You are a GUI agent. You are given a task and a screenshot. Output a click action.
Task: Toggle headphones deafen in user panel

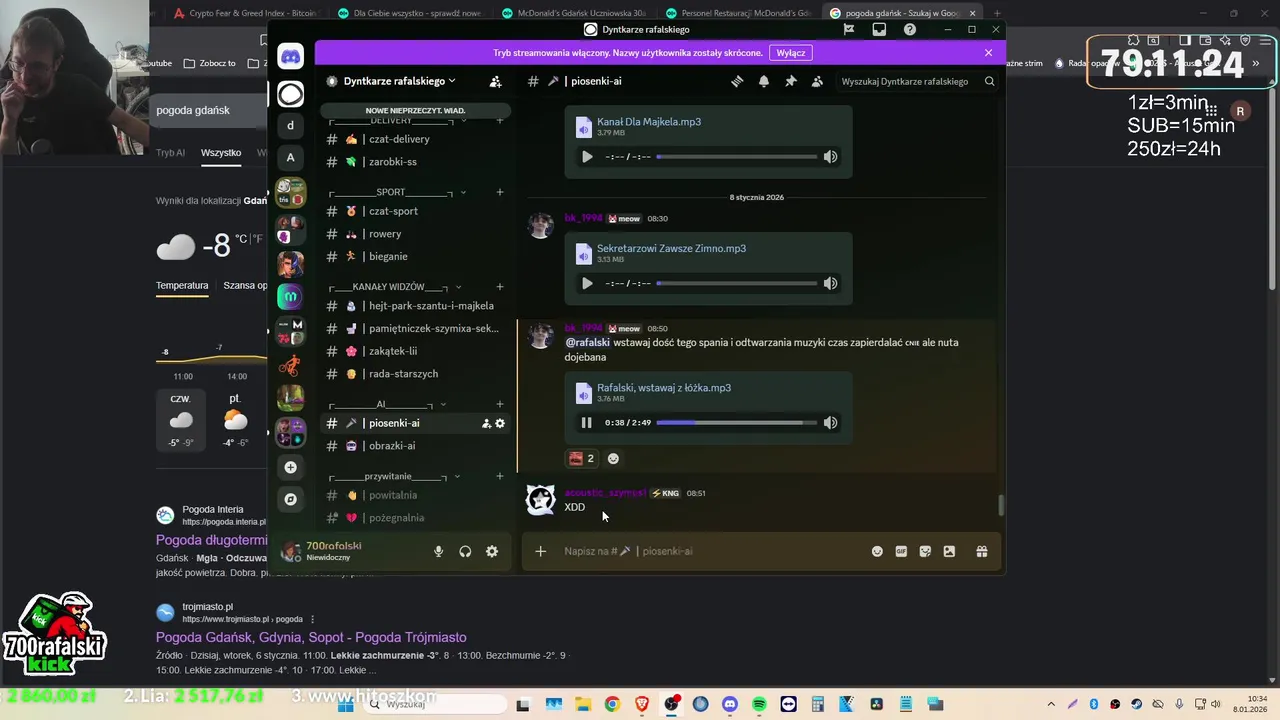click(x=465, y=551)
